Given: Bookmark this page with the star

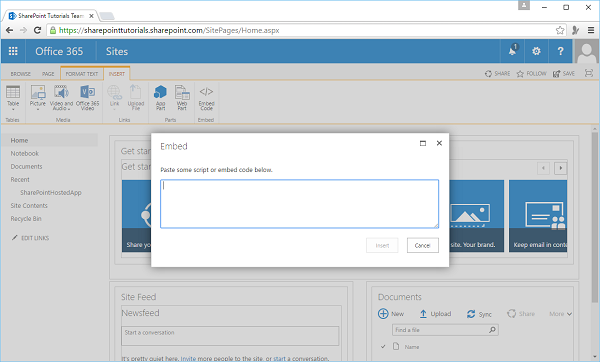Looking at the screenshot, I should (x=560, y=30).
